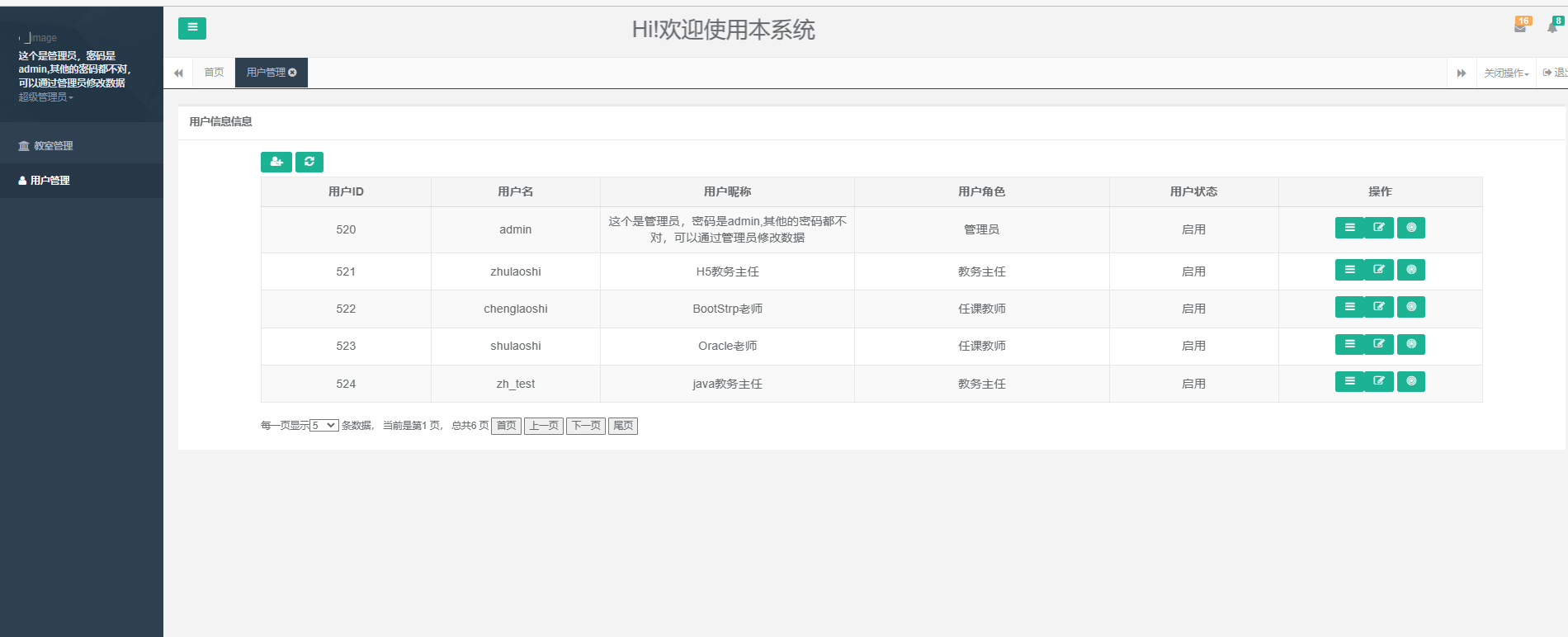The width and height of the screenshot is (1568, 637).
Task: Select the username cell zhulaoshi
Action: tap(516, 271)
